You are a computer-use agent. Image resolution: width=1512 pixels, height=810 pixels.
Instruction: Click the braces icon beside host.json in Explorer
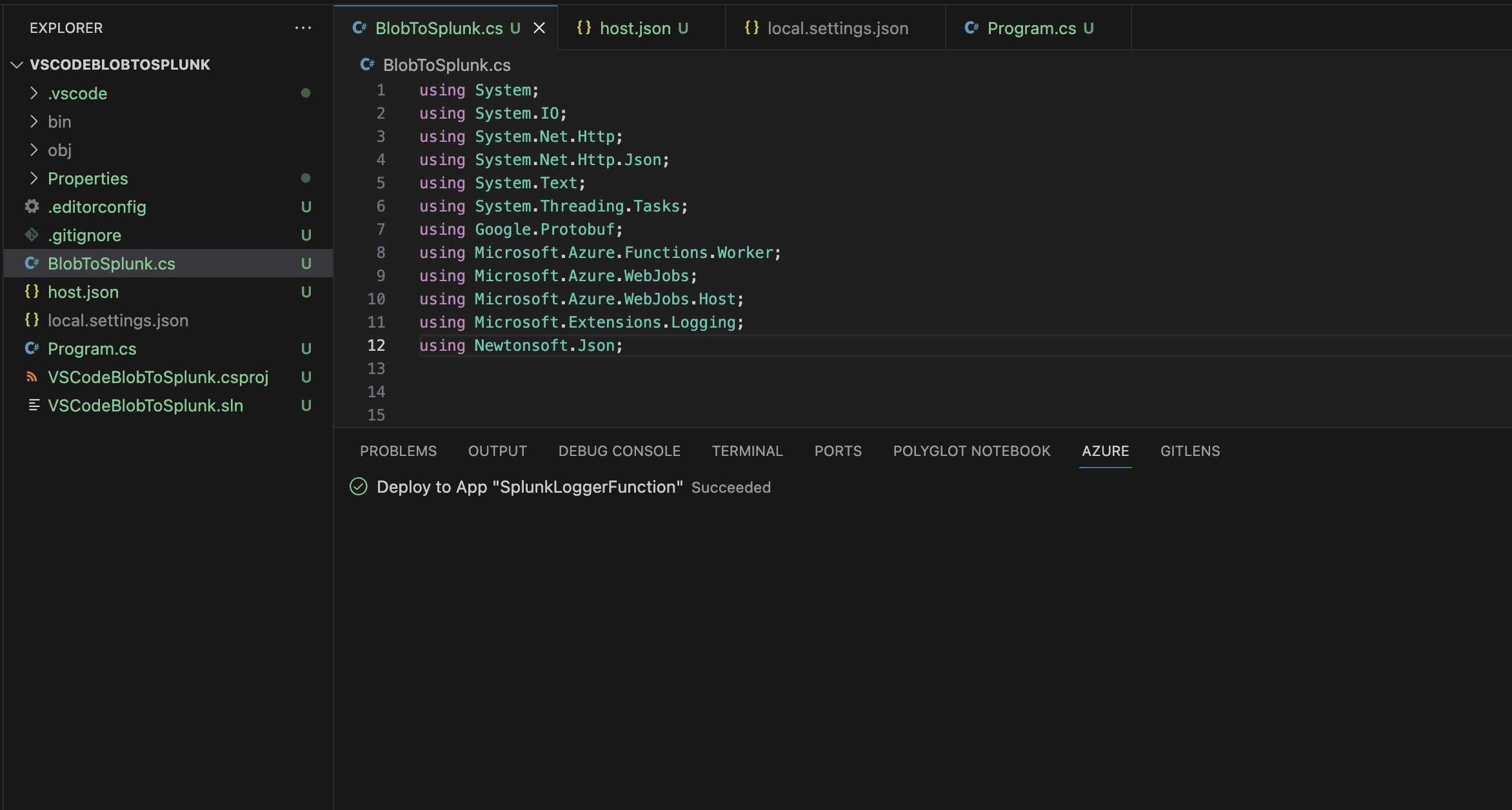(x=32, y=291)
